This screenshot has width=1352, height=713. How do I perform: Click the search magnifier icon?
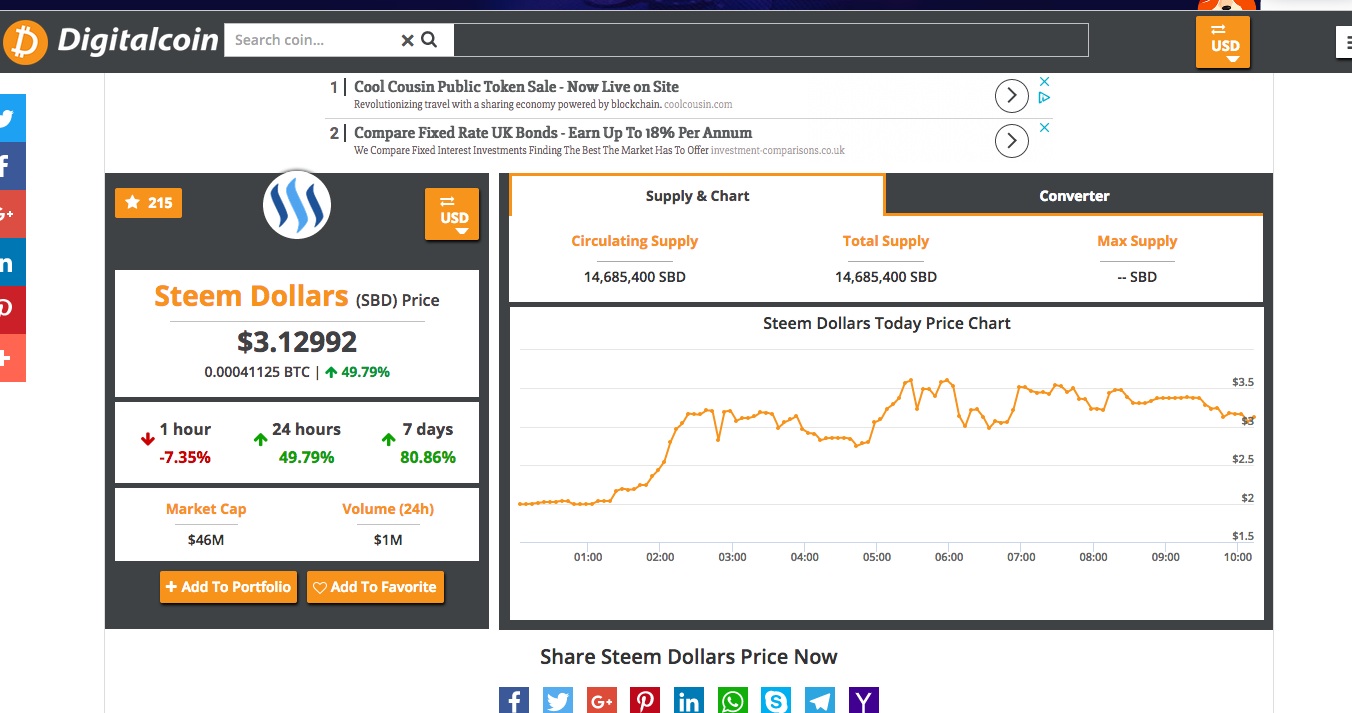pyautogui.click(x=429, y=40)
